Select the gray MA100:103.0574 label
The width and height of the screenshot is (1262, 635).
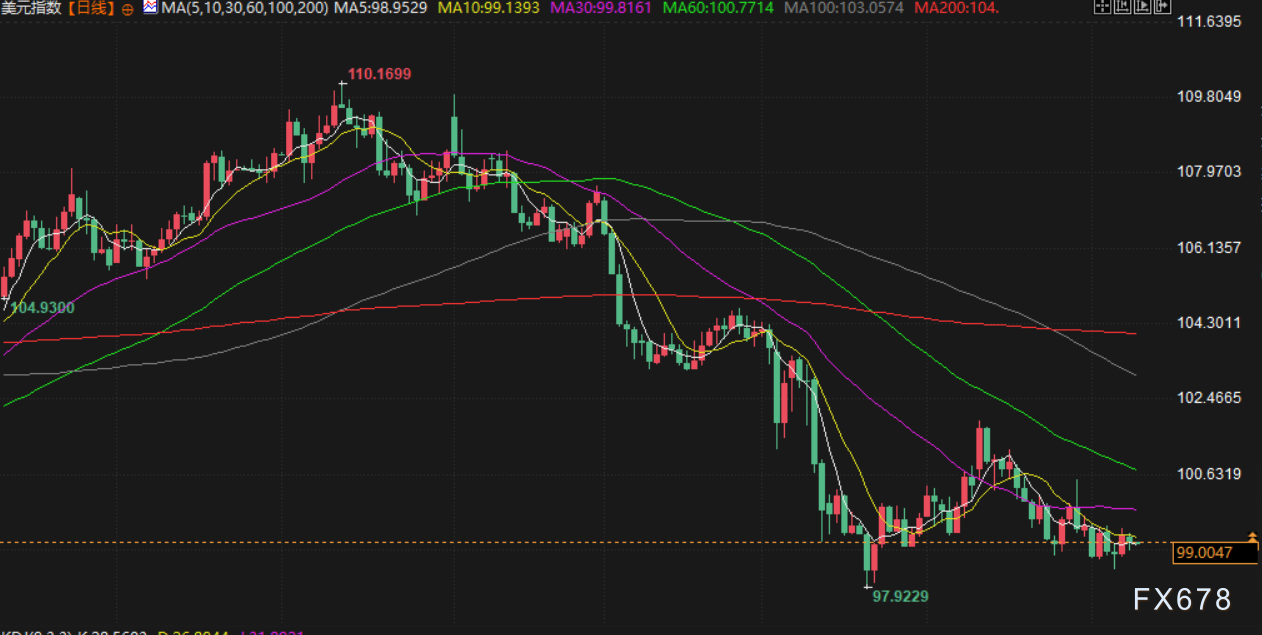pyautogui.click(x=845, y=8)
